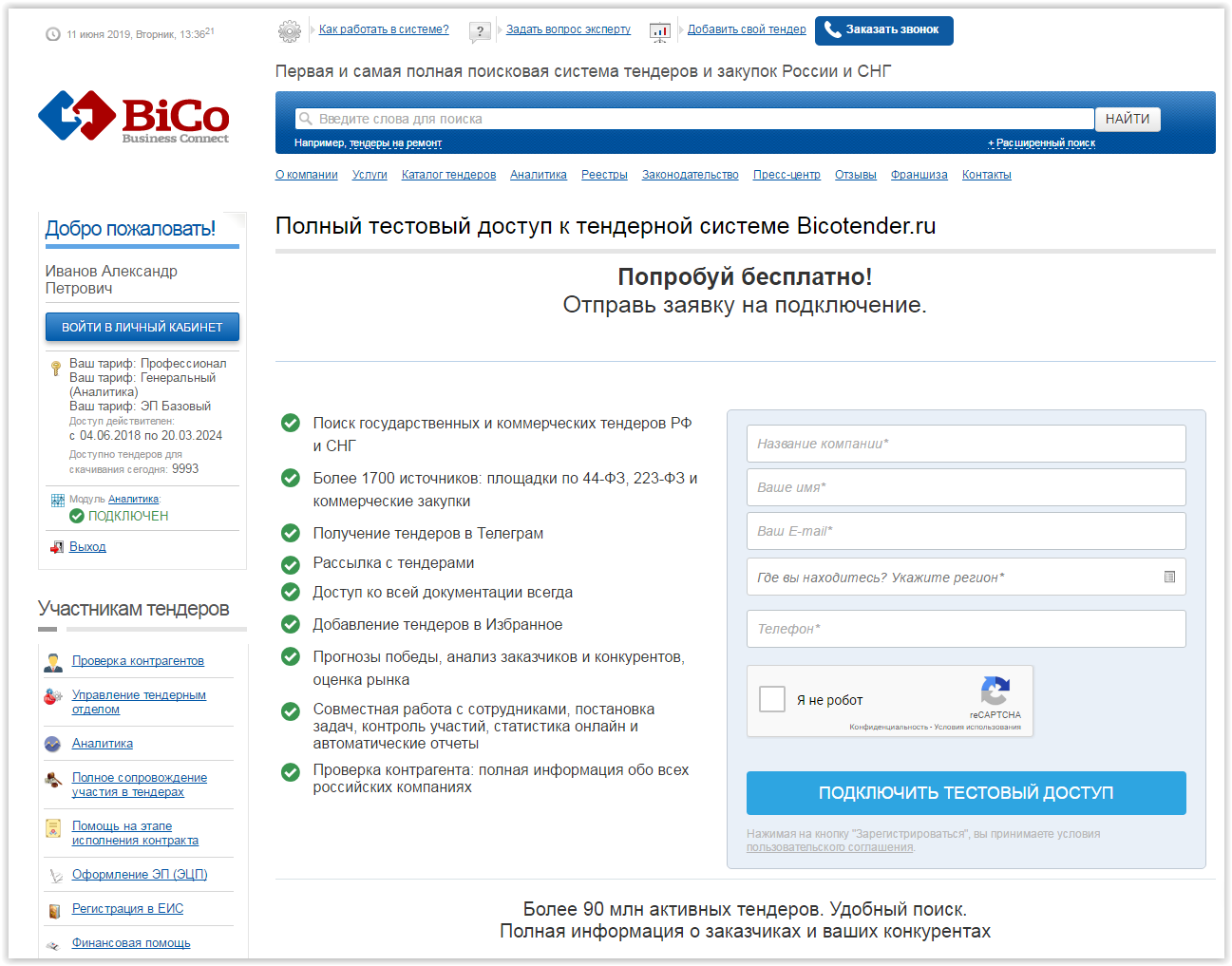The height and width of the screenshot is (966, 1232).
Task: Click the clock icon next to the date
Action: pos(53,34)
